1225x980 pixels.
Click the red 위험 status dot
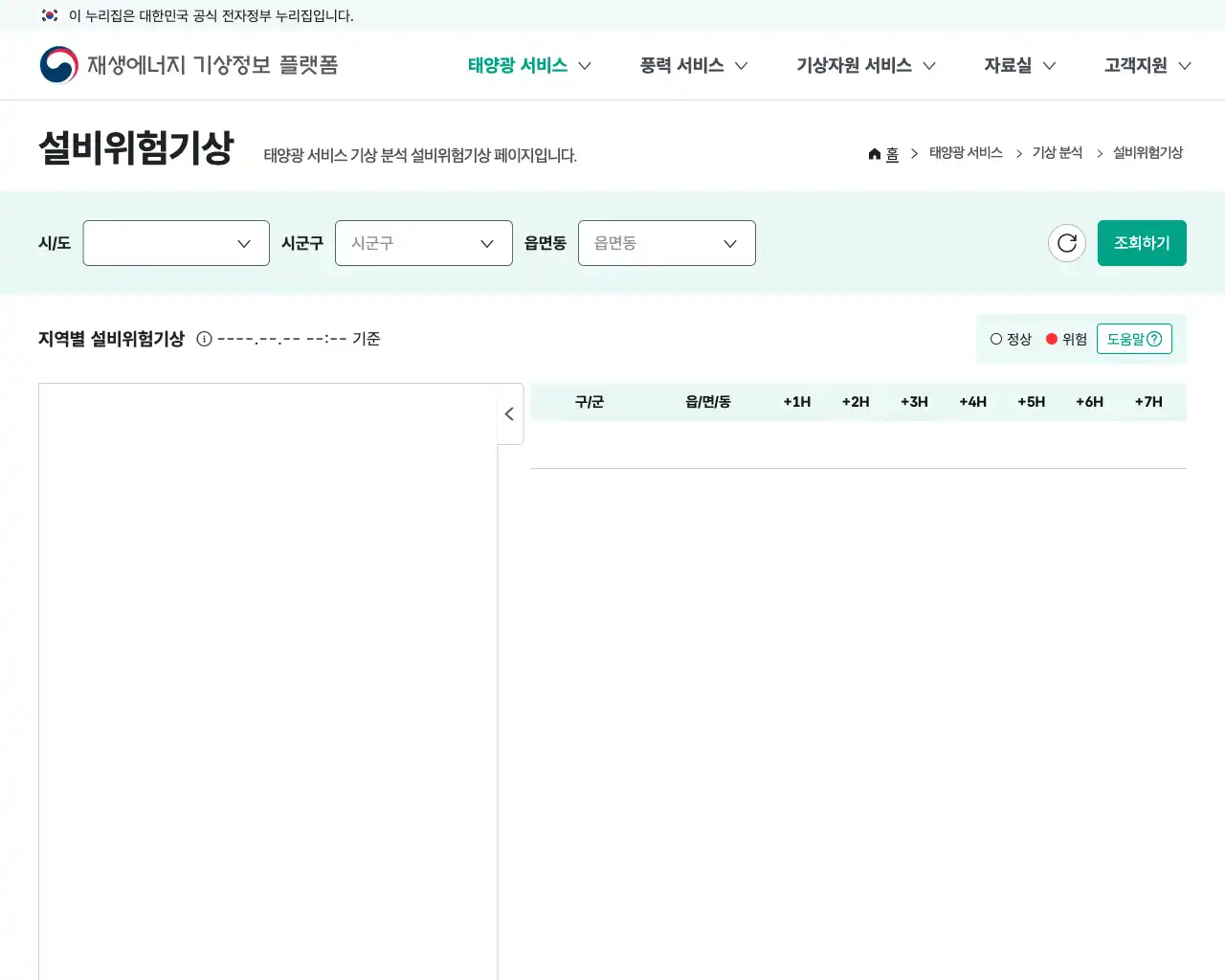coord(1051,338)
